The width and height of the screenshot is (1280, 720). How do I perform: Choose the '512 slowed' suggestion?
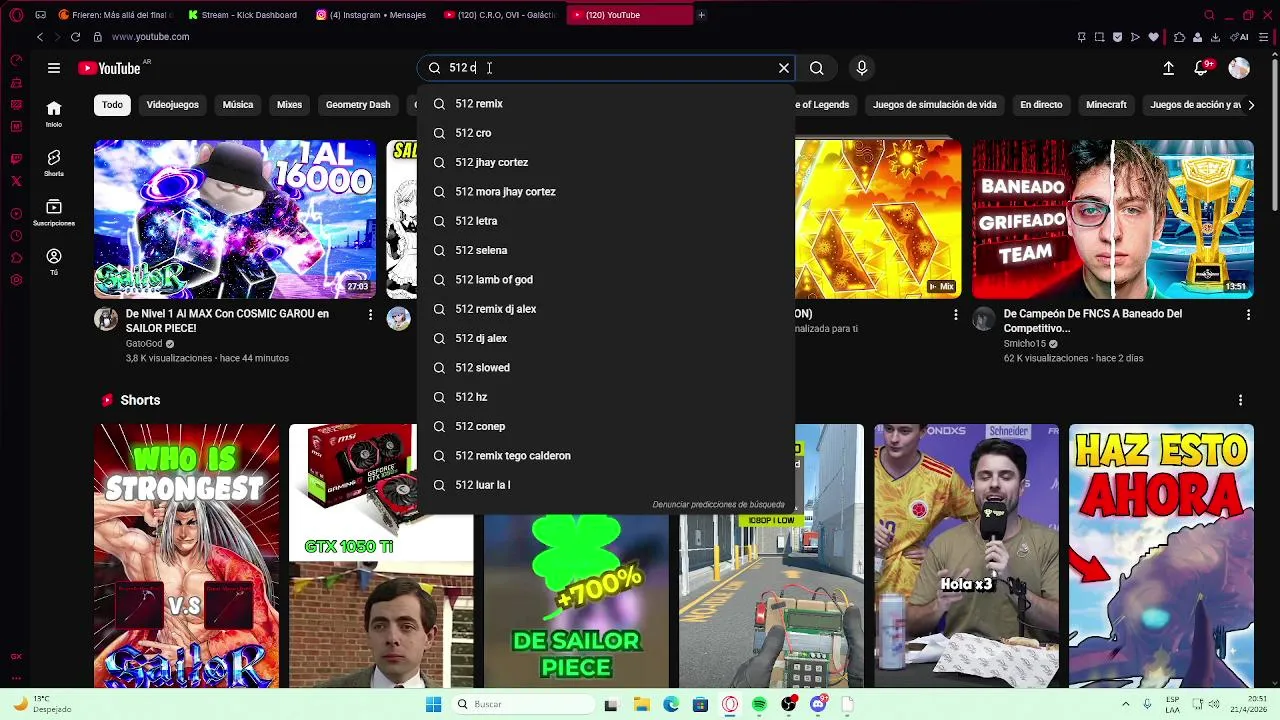click(x=606, y=368)
